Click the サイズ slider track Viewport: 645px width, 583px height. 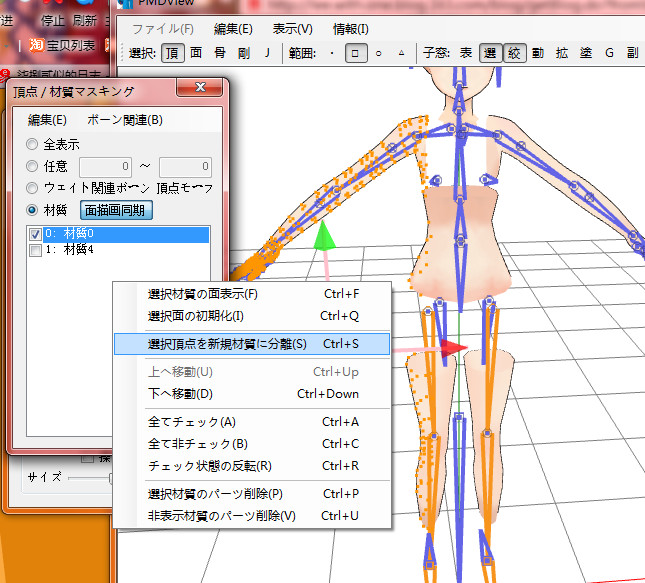click(x=90, y=478)
